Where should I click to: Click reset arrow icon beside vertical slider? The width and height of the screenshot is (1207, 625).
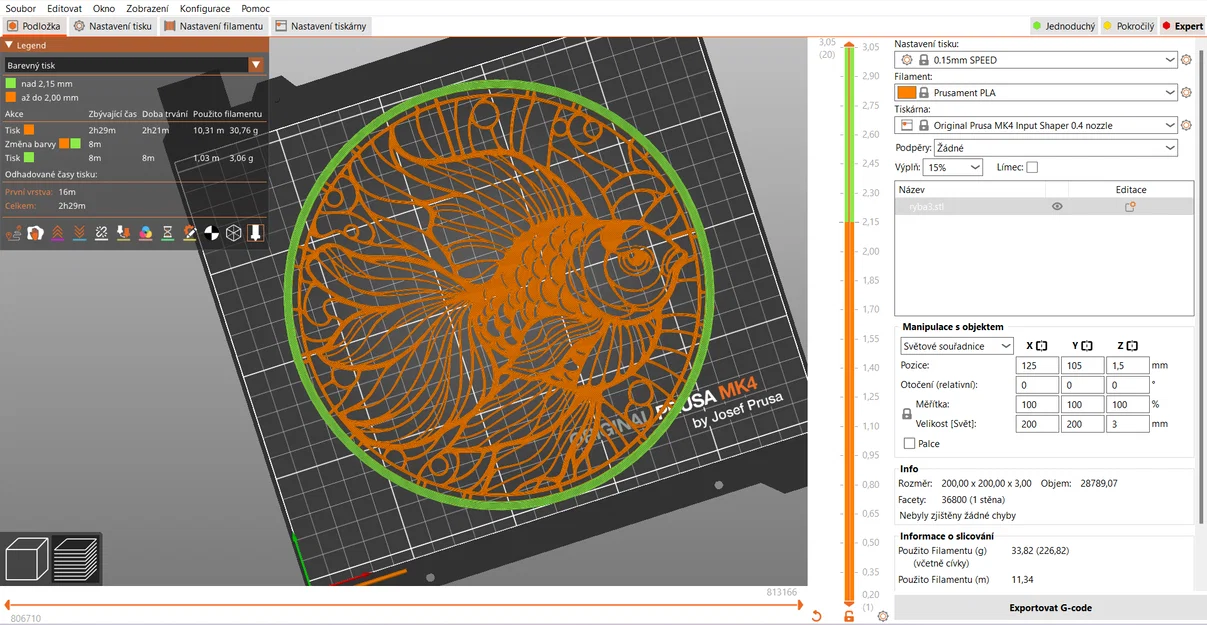816,616
